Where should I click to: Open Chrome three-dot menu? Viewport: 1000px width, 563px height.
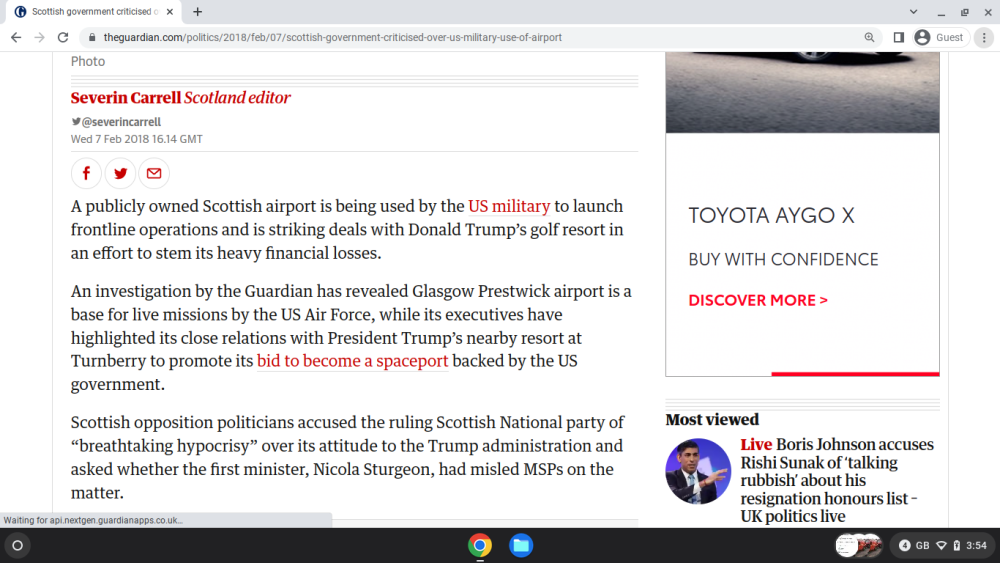984,38
